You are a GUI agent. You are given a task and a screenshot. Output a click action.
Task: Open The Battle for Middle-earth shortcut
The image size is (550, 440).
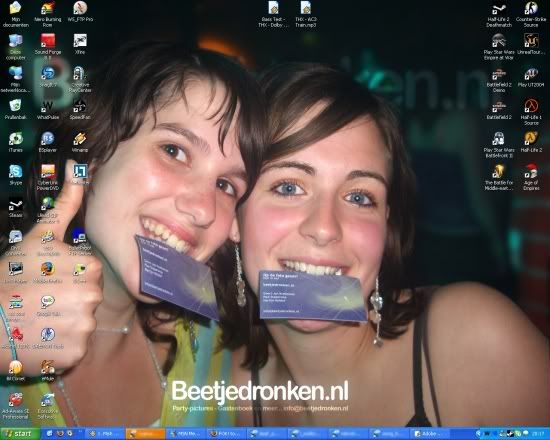pyautogui.click(x=499, y=177)
